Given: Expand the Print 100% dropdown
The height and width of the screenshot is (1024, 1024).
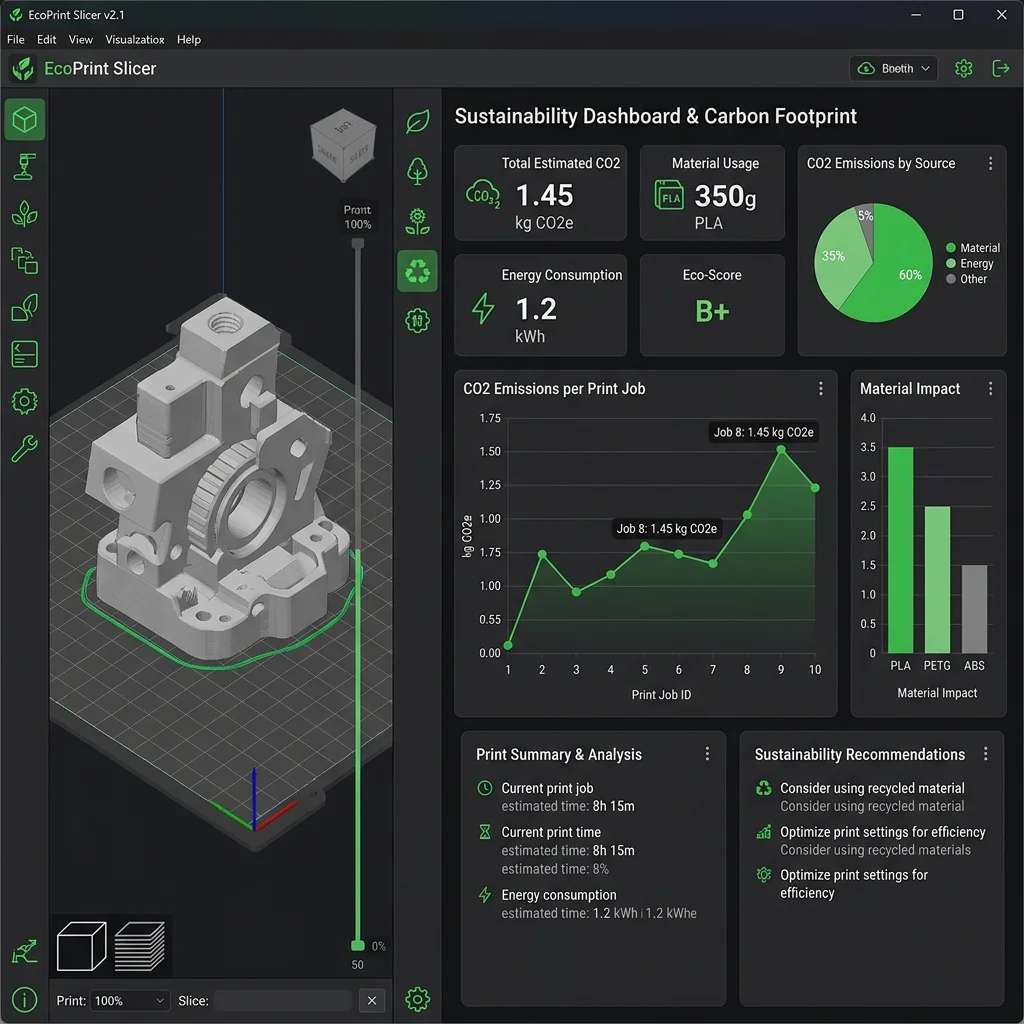Looking at the screenshot, I should point(129,1000).
